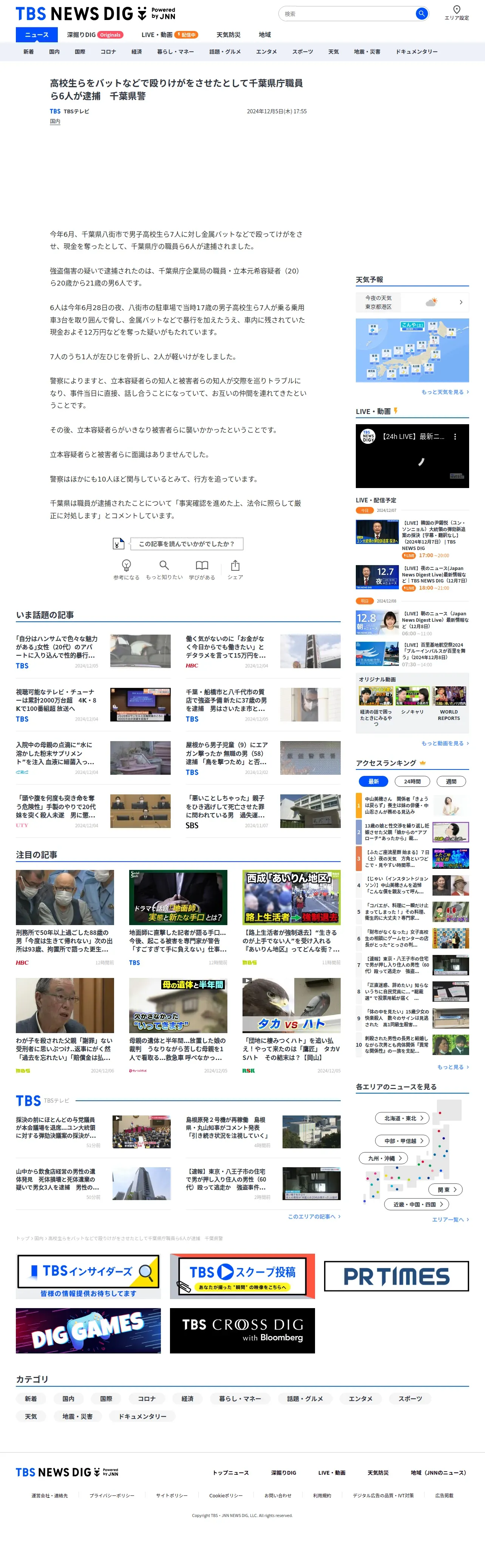The height and width of the screenshot is (1568, 485).
Task: Open エンタメ in the category bar
Action: 266,52
